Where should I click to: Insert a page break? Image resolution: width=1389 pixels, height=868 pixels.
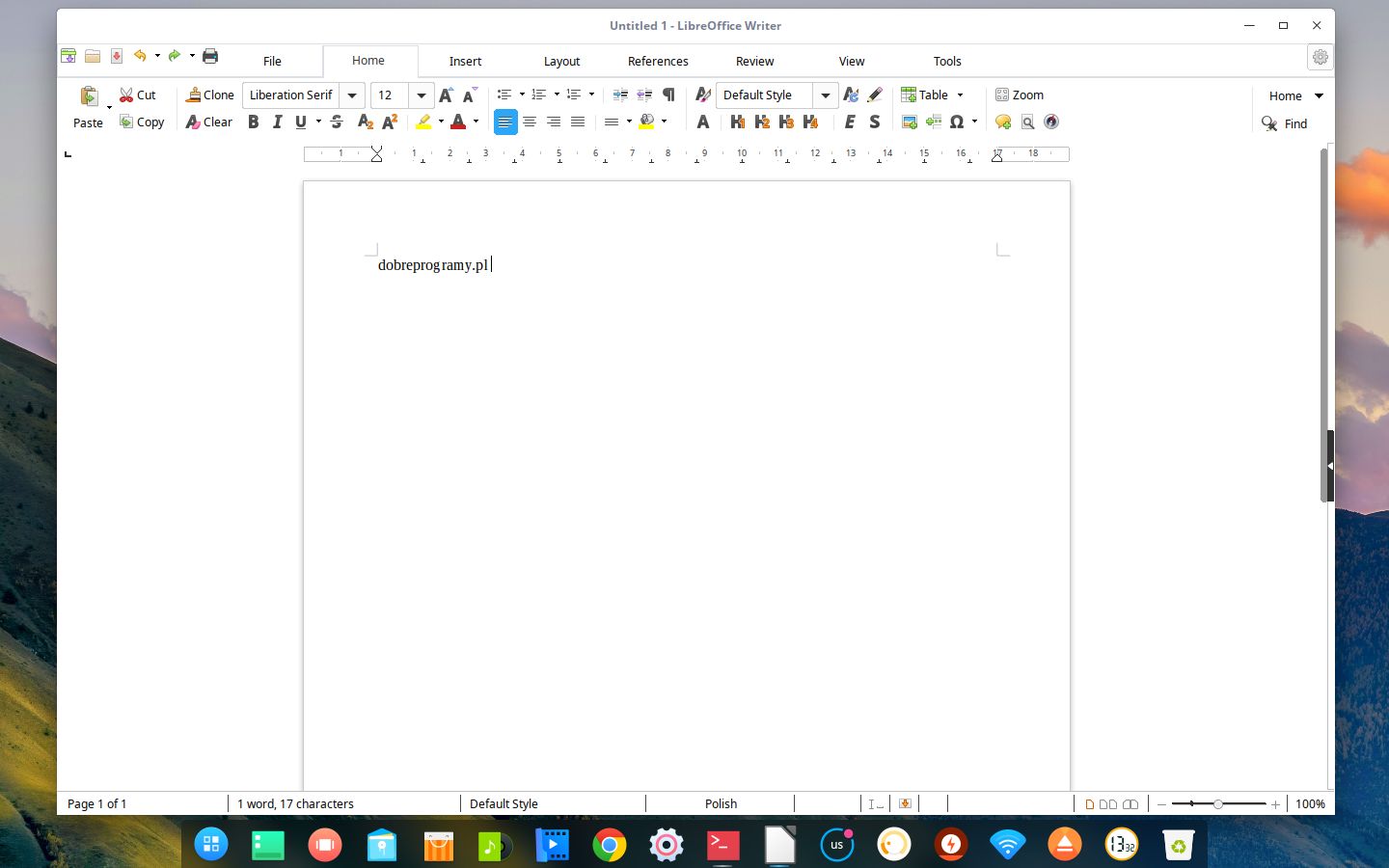(933, 122)
